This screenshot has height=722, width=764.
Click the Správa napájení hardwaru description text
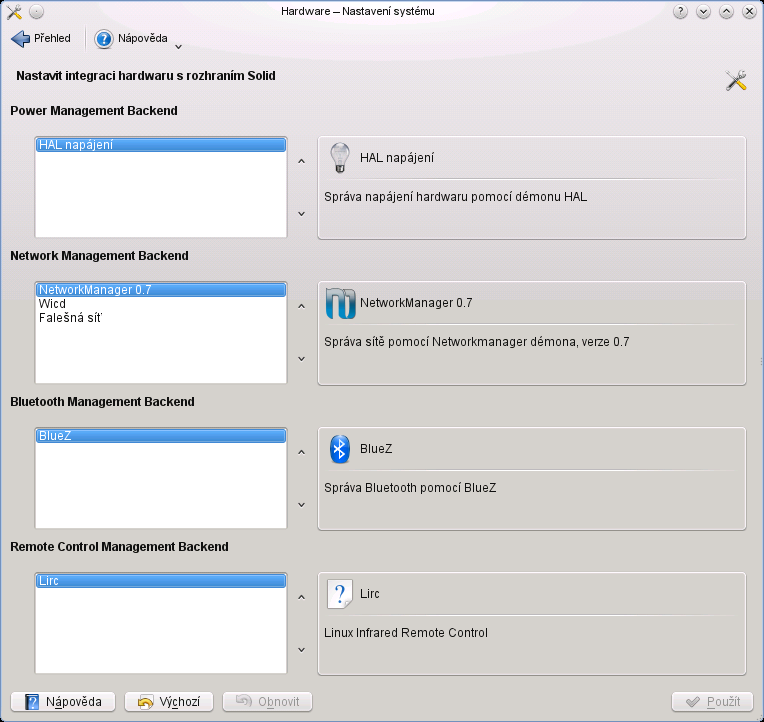coord(456,197)
